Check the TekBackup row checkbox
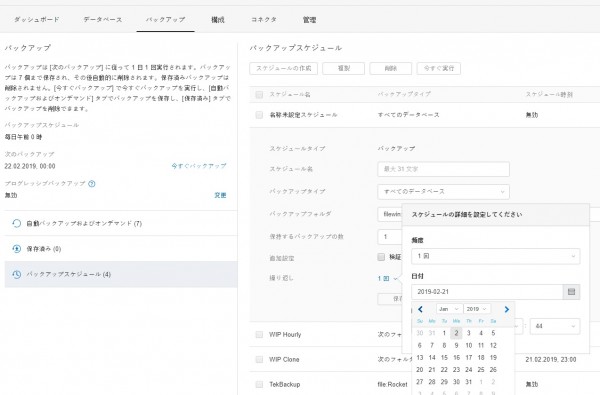Viewport: 600px width, 395px height. coord(259,384)
